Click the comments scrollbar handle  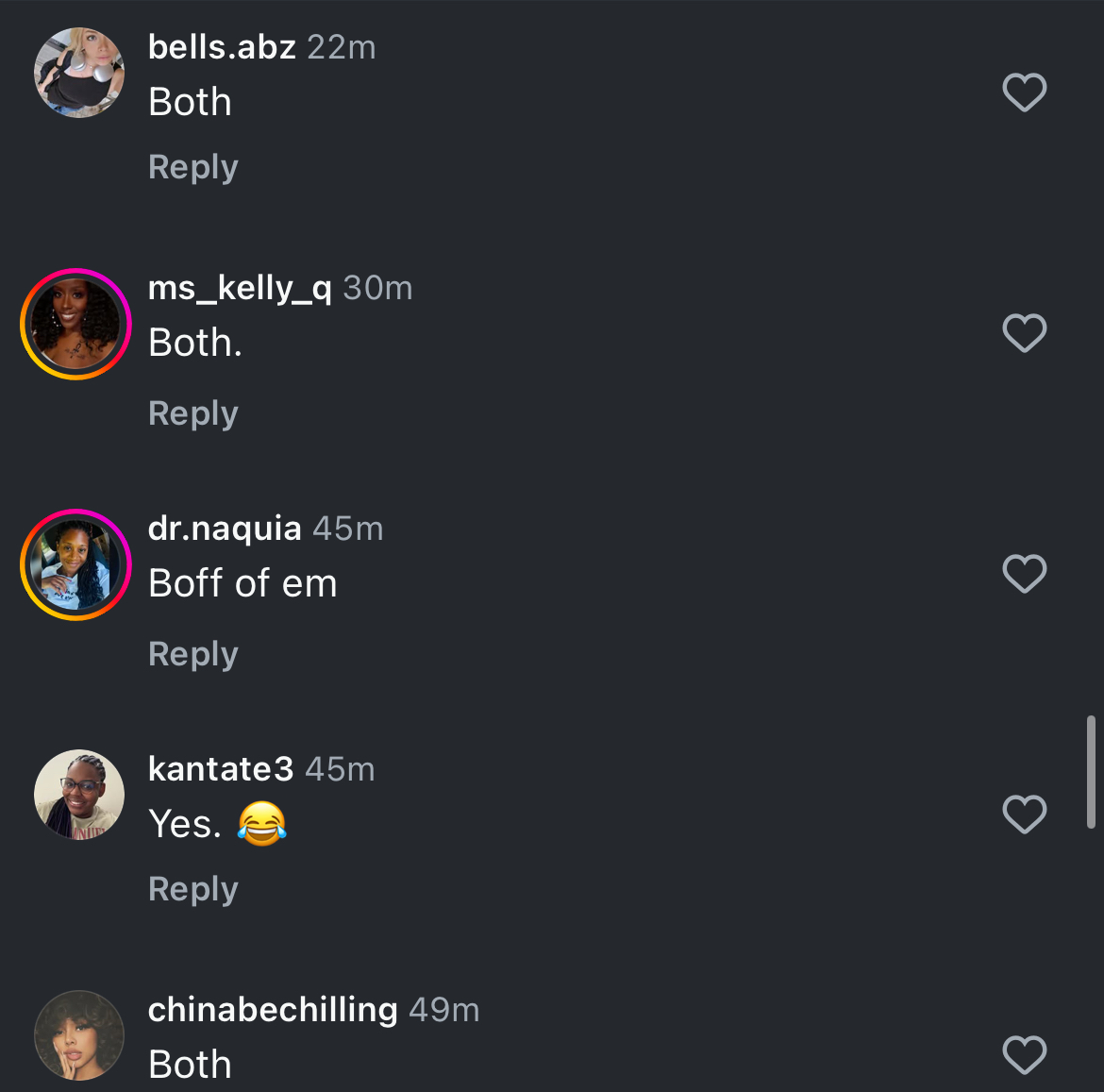[1091, 772]
